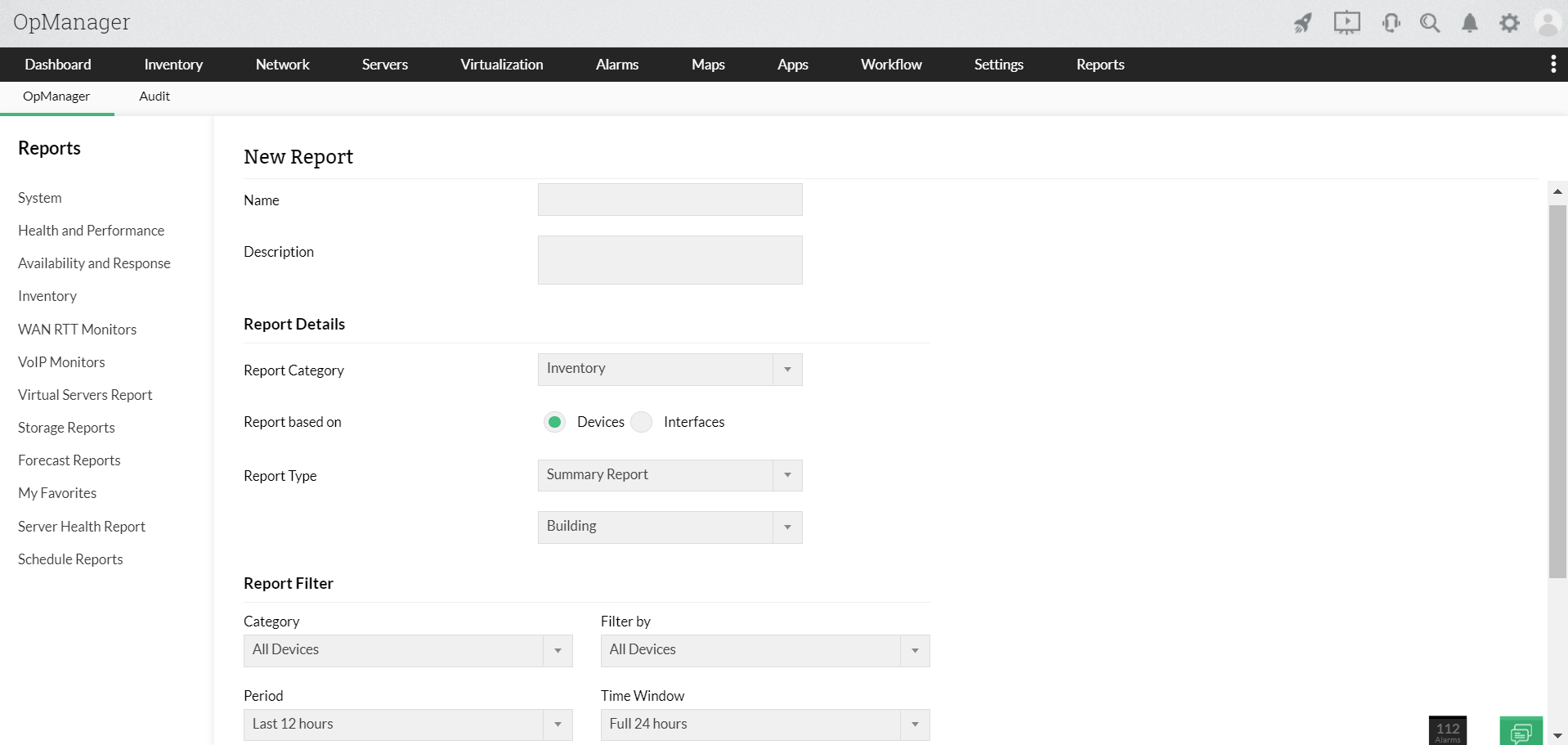The width and height of the screenshot is (1568, 745).
Task: Open the Network menu
Action: point(283,65)
